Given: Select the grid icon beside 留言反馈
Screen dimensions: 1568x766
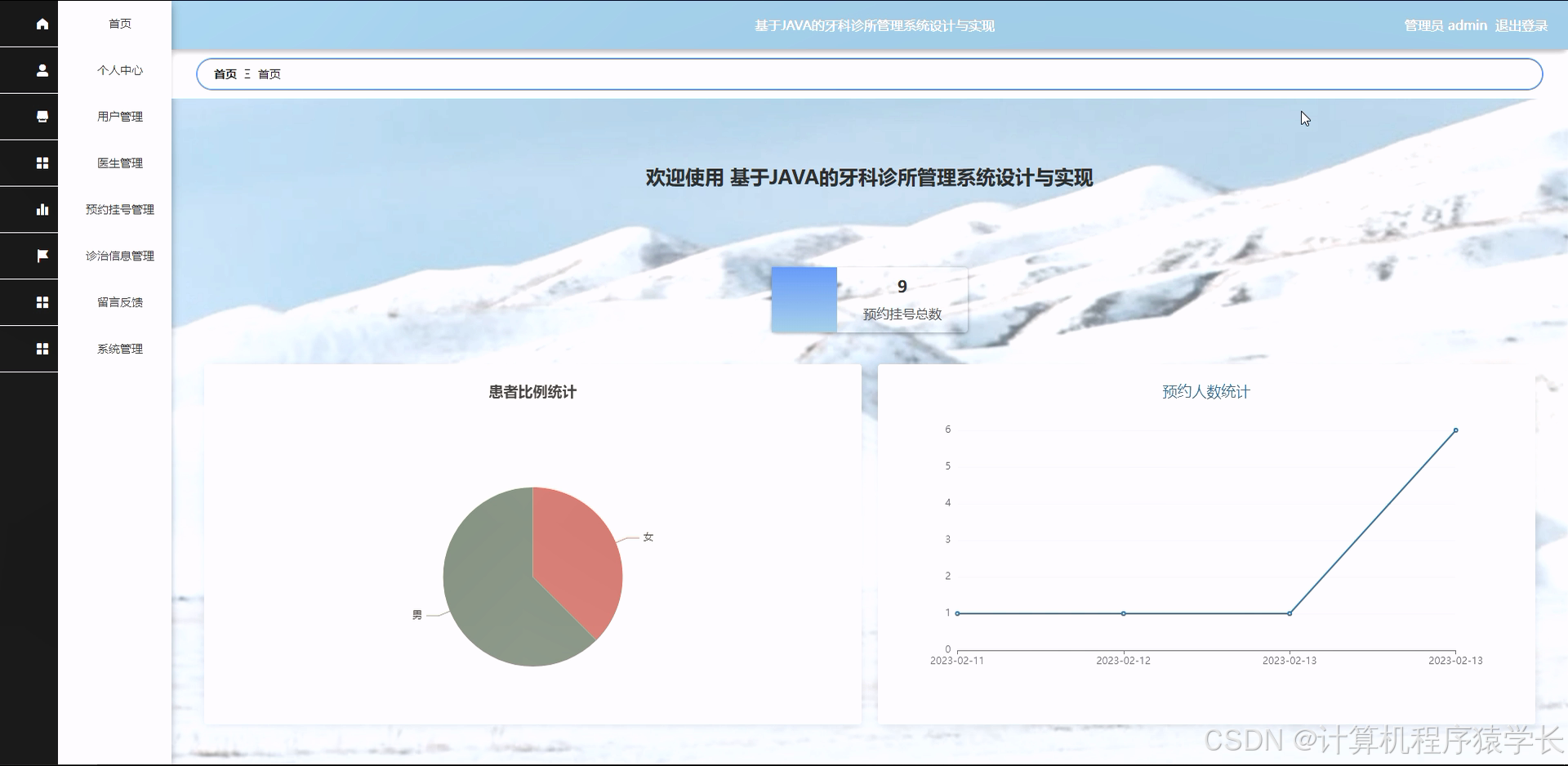Looking at the screenshot, I should [x=41, y=302].
